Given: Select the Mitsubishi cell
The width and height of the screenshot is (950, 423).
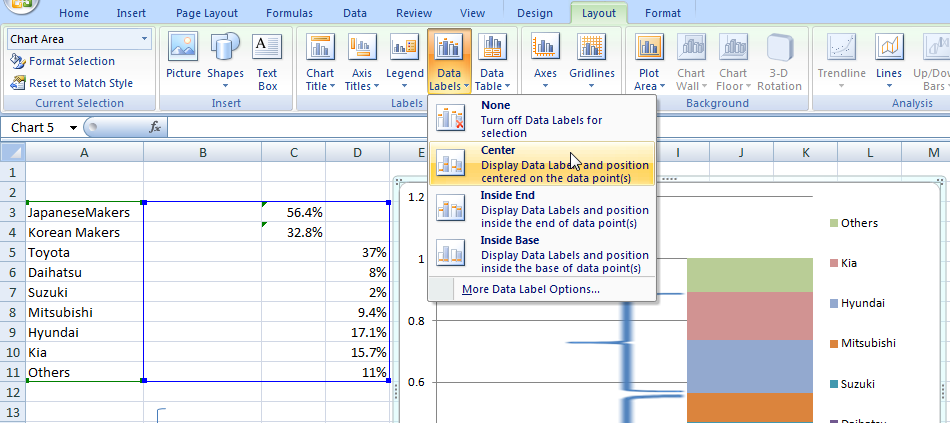Looking at the screenshot, I should coord(84,312).
